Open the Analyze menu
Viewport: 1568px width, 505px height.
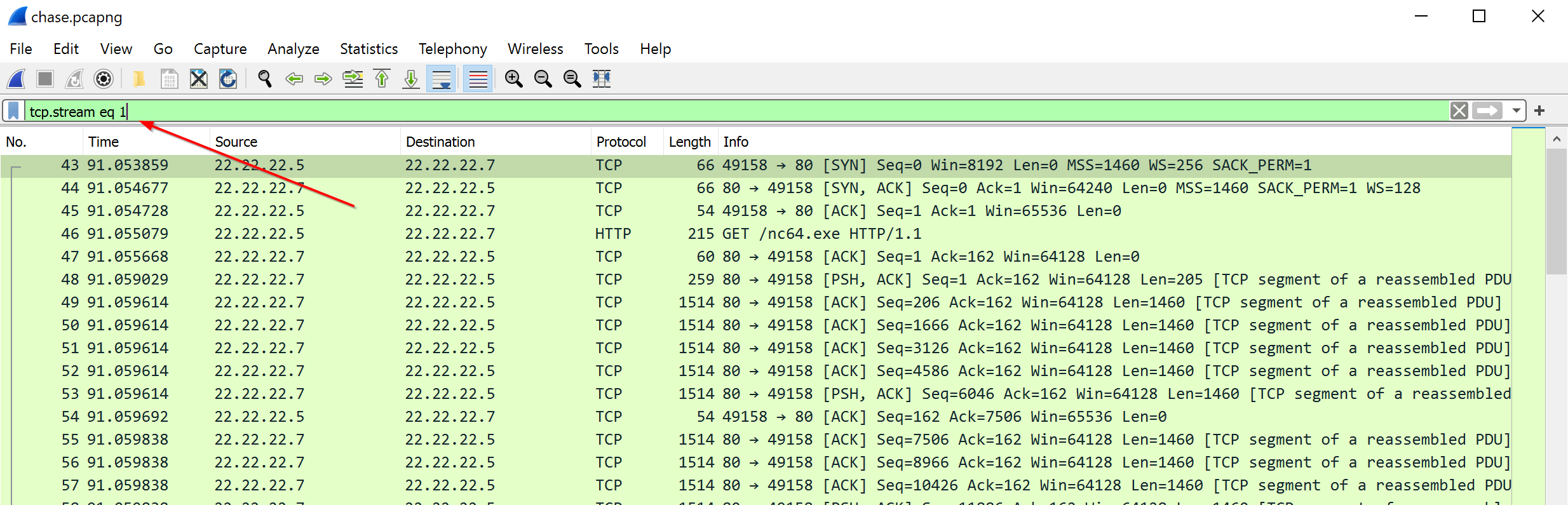[294, 49]
